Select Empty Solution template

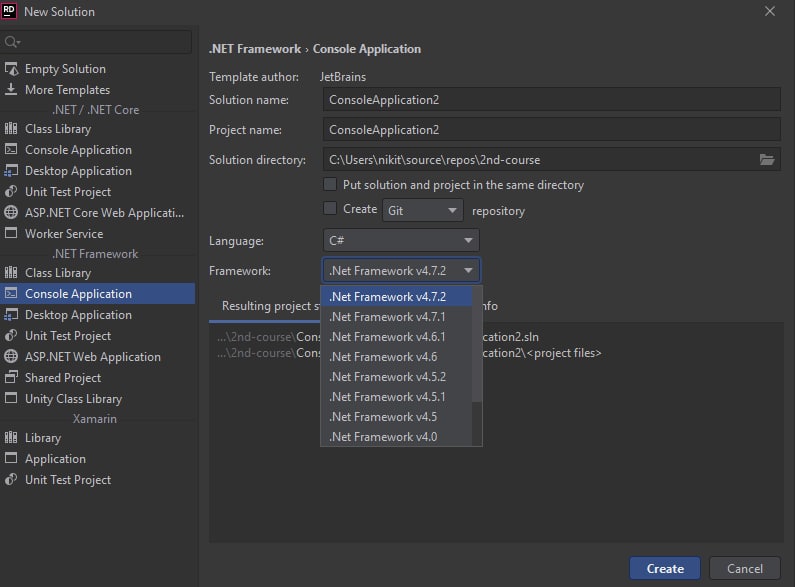(x=97, y=68)
